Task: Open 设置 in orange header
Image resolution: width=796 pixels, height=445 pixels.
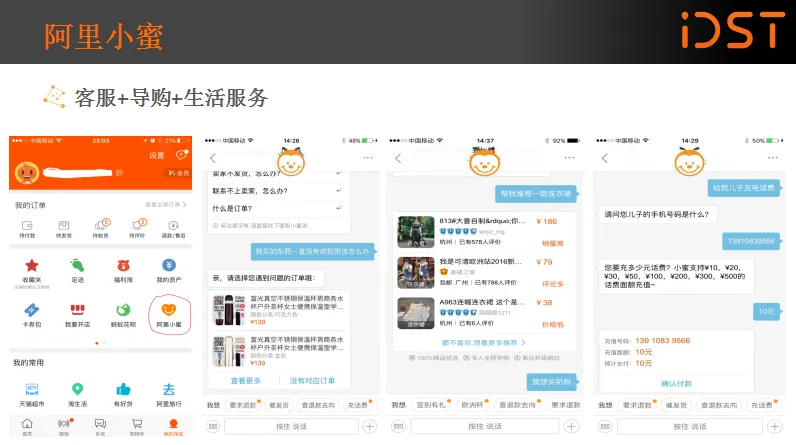Action: click(x=156, y=155)
